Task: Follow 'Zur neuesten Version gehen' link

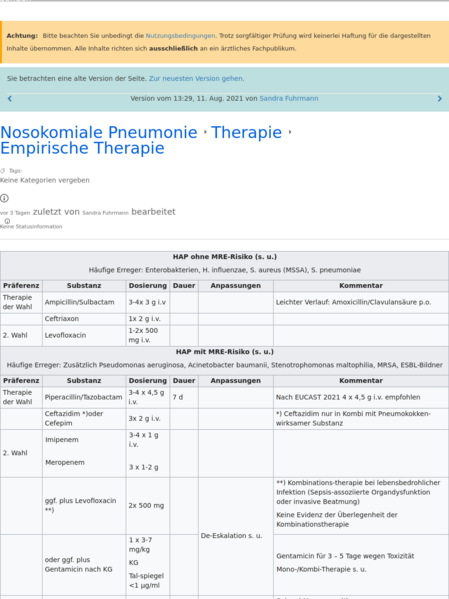Action: (x=196, y=78)
